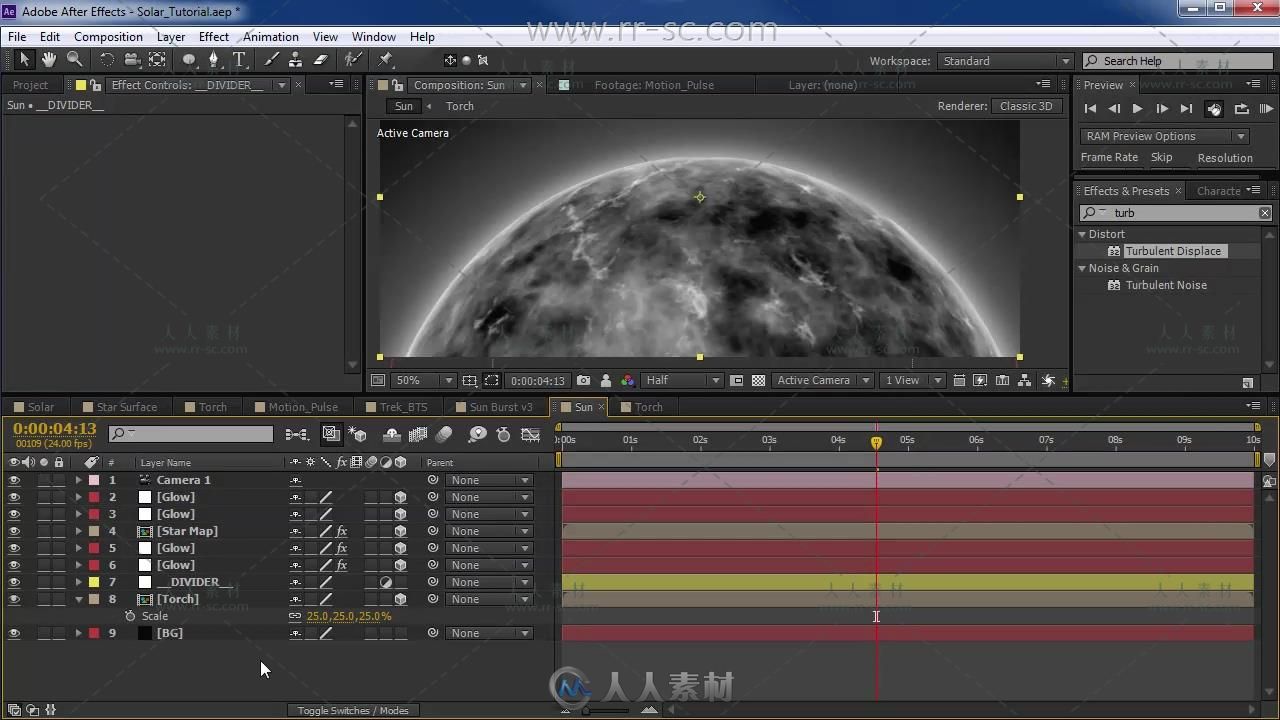Image resolution: width=1280 pixels, height=720 pixels.
Task: Collapse the Distort effects category
Action: point(1082,234)
